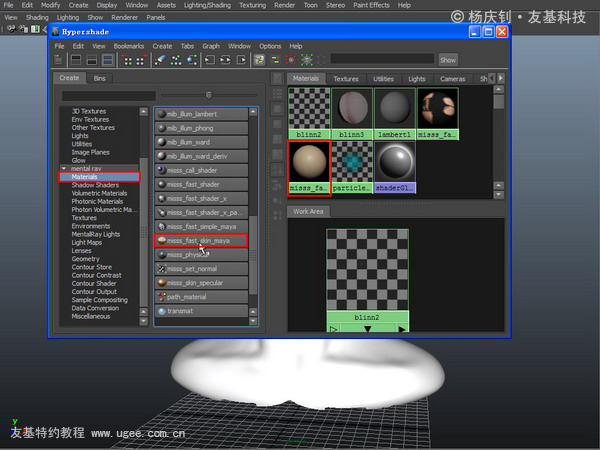This screenshot has height=450, width=600.
Task: Create mib_illum_phong material
Action: point(201,128)
